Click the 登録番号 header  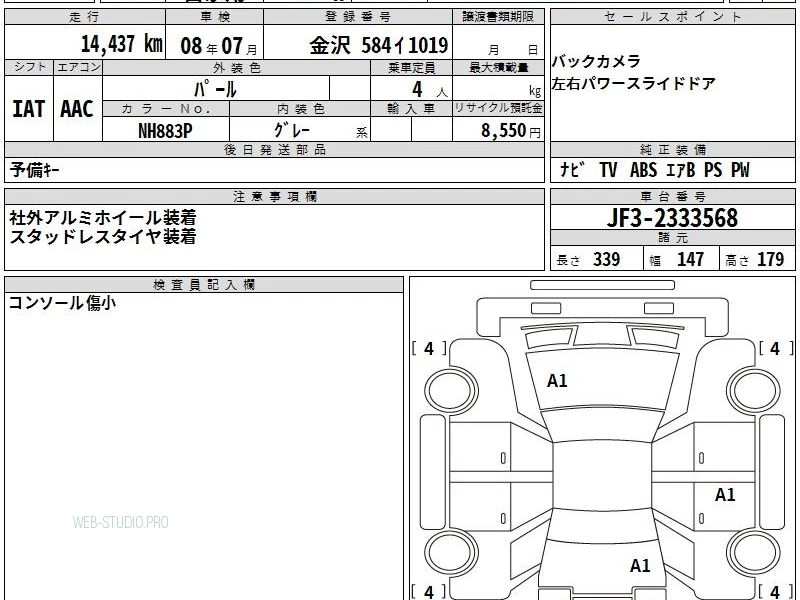(x=358, y=17)
